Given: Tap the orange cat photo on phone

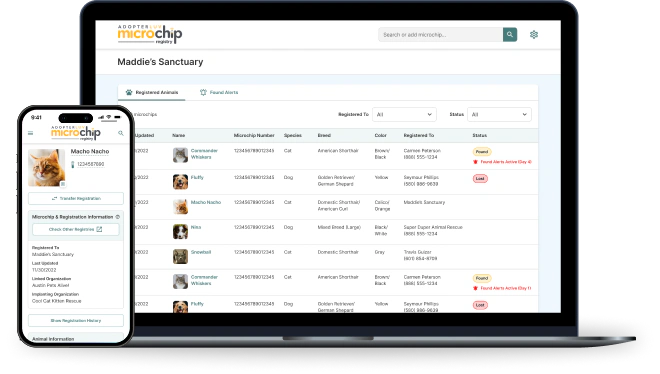Looking at the screenshot, I should tap(46, 167).
